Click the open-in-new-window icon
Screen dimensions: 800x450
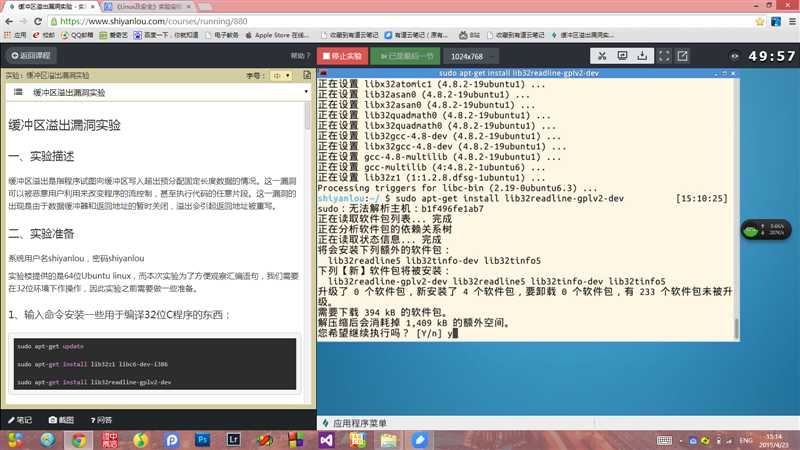tap(683, 56)
